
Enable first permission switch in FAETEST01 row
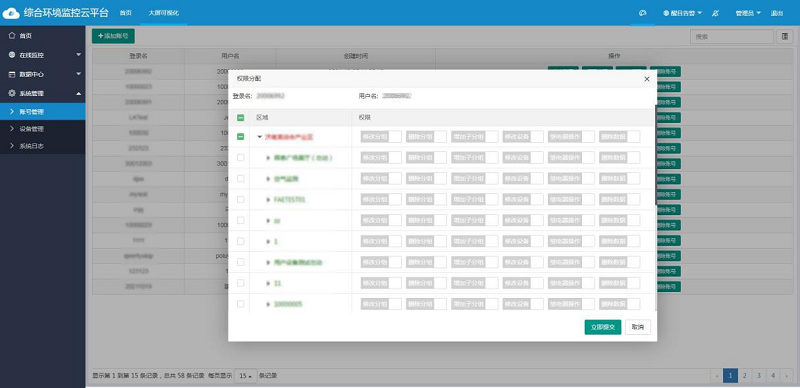point(381,200)
